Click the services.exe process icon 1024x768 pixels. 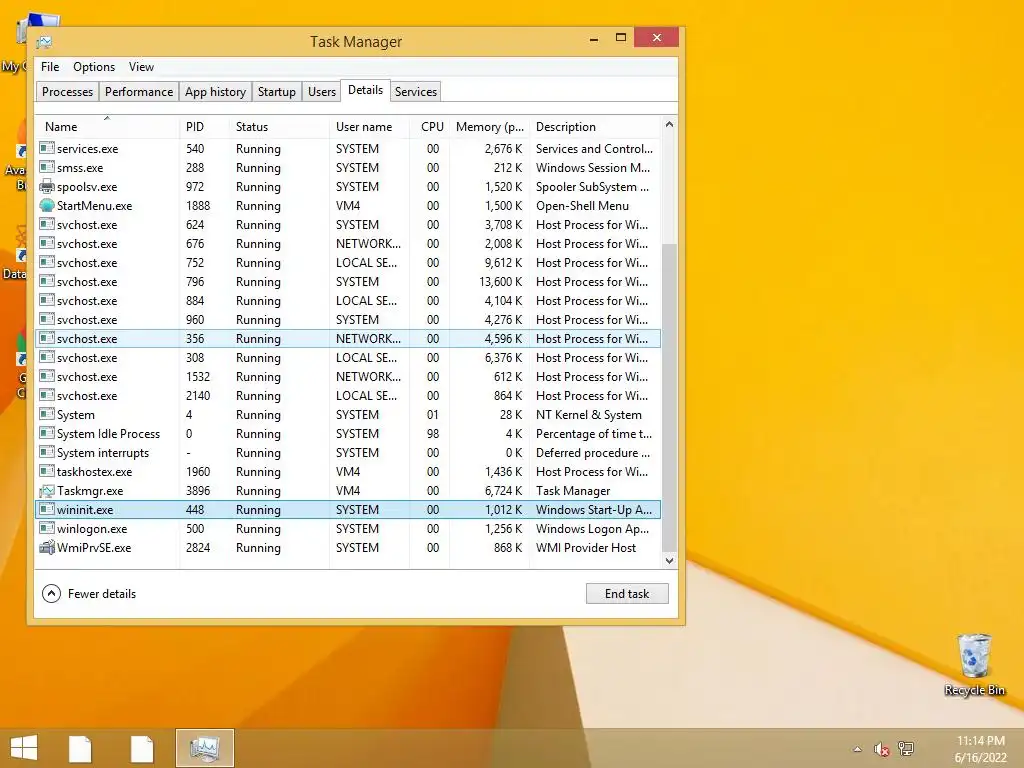[x=46, y=148]
